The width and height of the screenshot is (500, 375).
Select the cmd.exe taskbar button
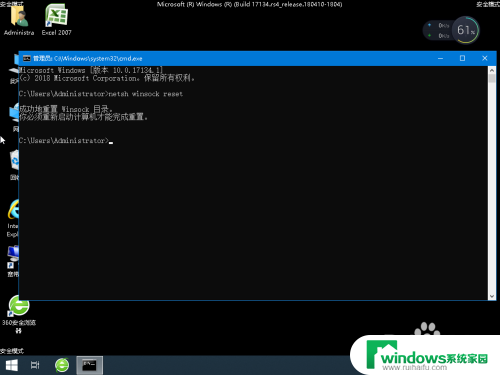pos(89,365)
